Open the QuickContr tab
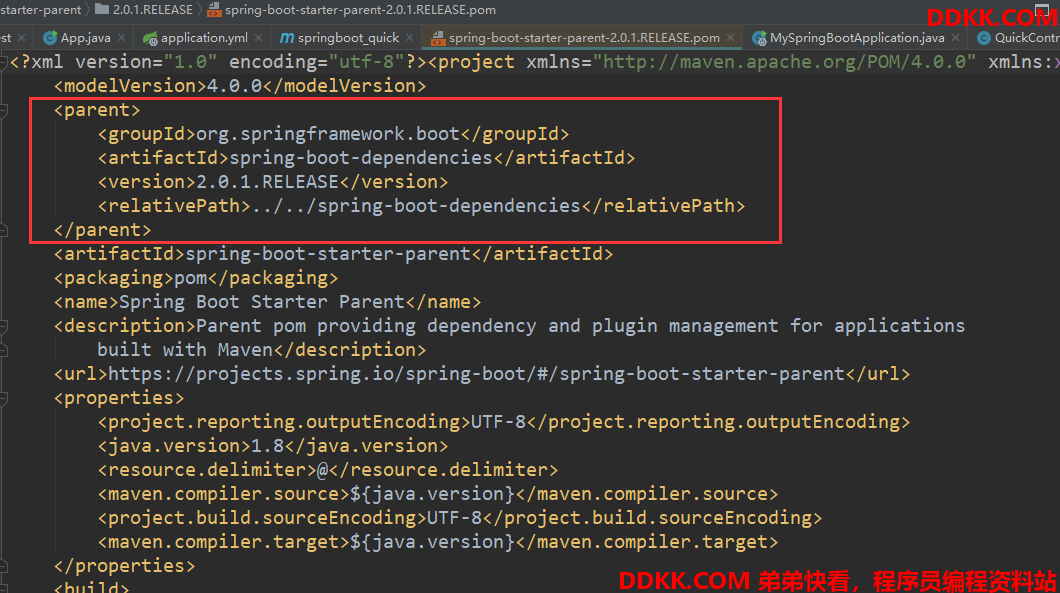The image size is (1060, 593). (x=1027, y=38)
